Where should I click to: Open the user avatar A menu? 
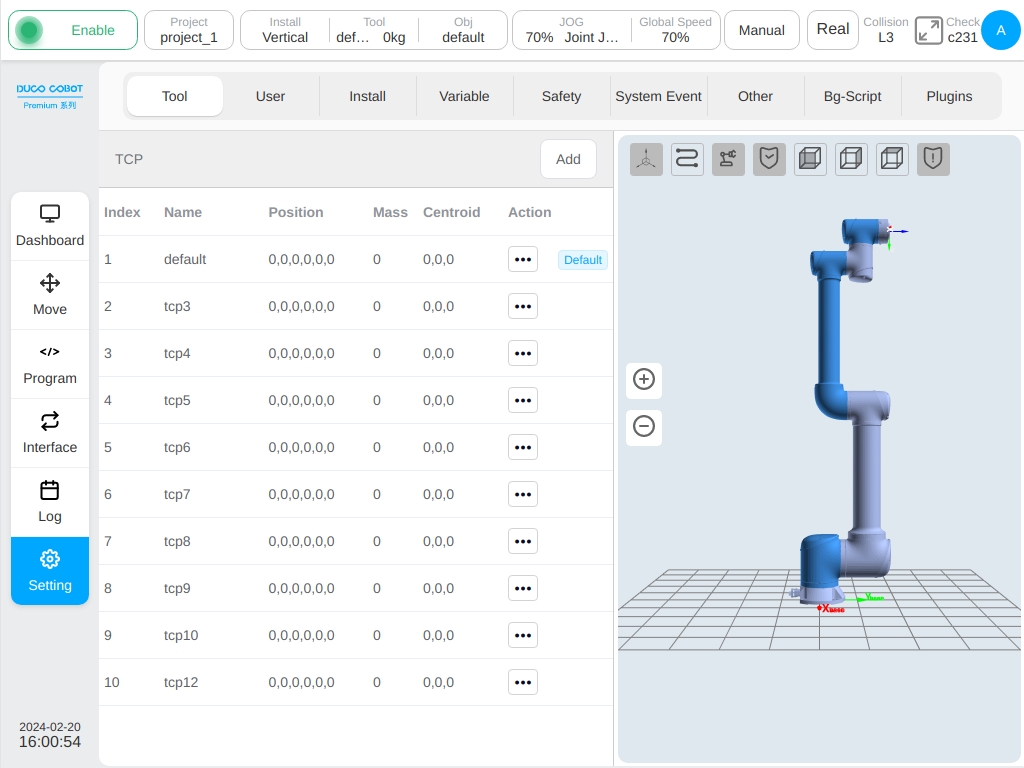pyautogui.click(x=1000, y=30)
